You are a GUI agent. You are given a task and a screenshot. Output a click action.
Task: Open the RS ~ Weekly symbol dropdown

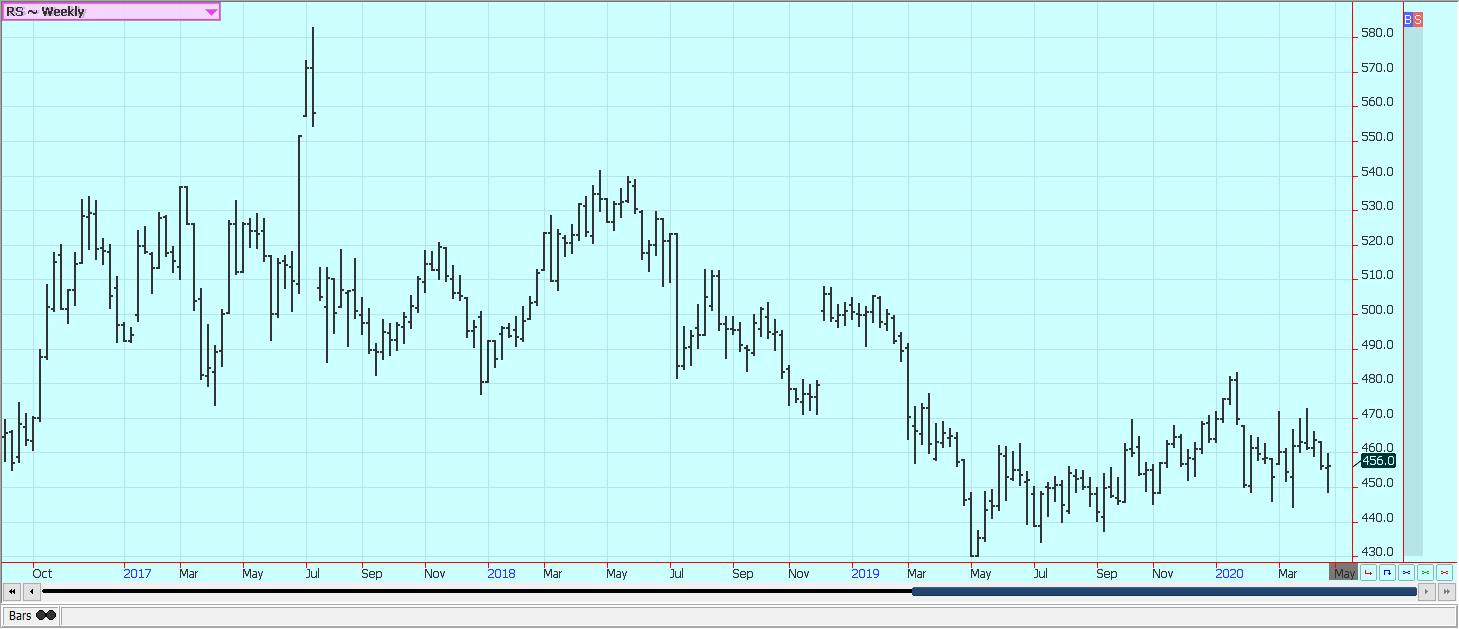pyautogui.click(x=110, y=11)
